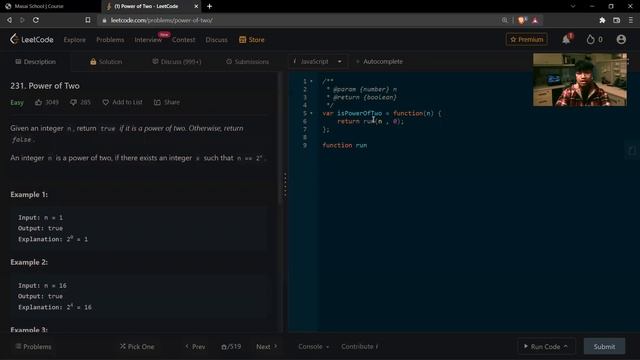640x360 pixels.
Task: Click the Brave shields icon
Action: 522,20
